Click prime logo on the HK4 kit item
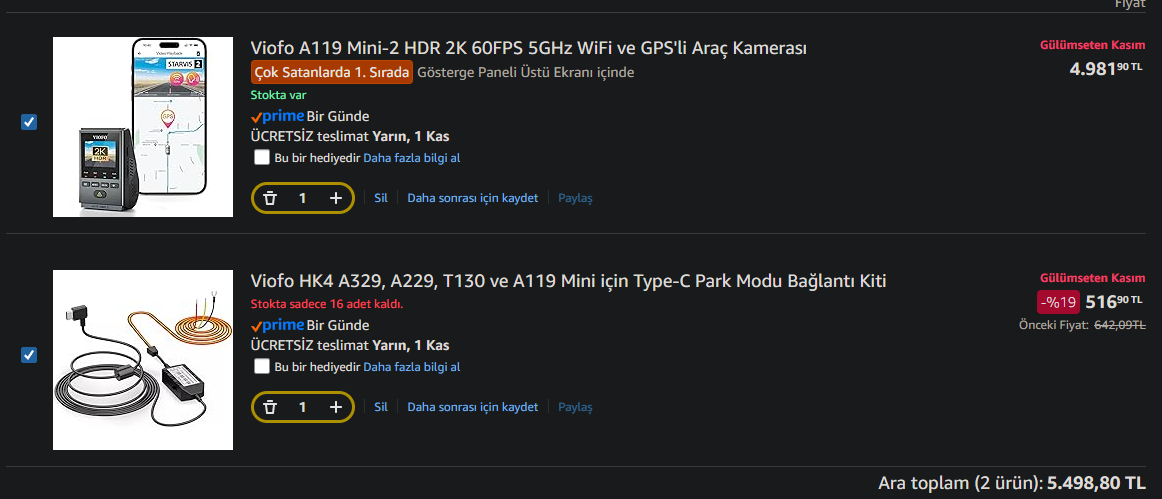Viewport: 1162px width, 499px height. coord(278,325)
